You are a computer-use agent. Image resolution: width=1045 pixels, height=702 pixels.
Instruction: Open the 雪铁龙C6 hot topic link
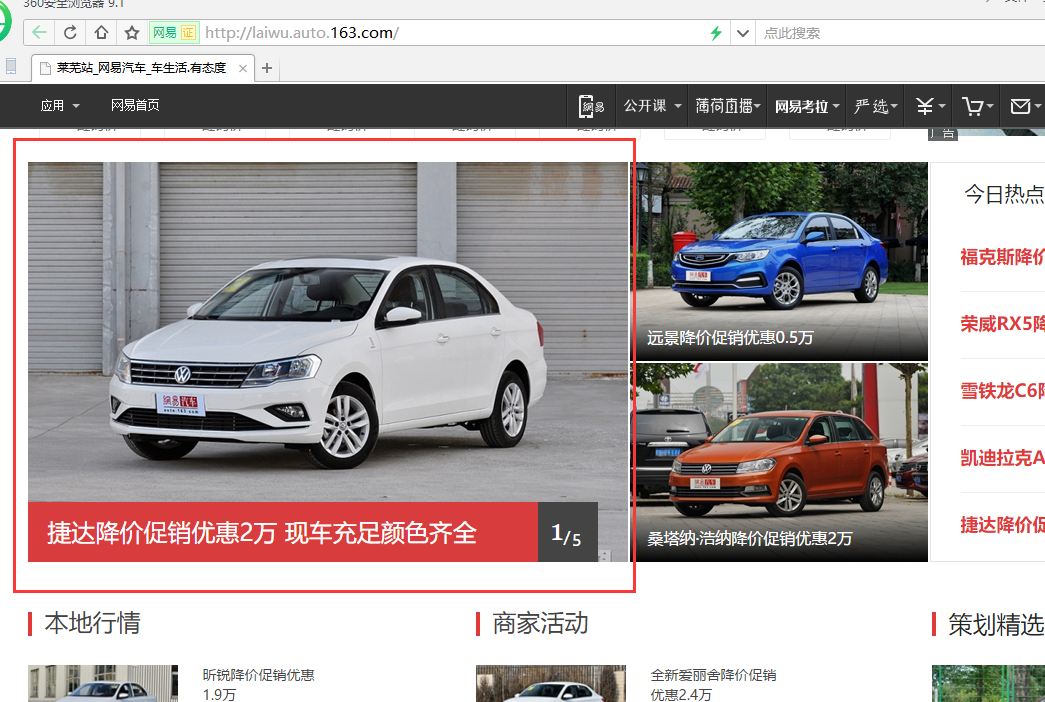(x=1002, y=391)
